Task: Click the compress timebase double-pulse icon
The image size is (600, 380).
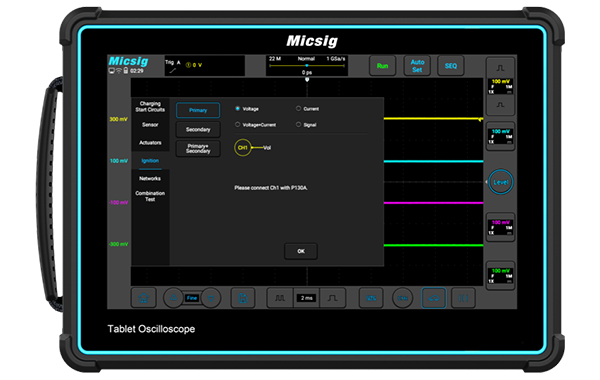Action: click(280, 298)
